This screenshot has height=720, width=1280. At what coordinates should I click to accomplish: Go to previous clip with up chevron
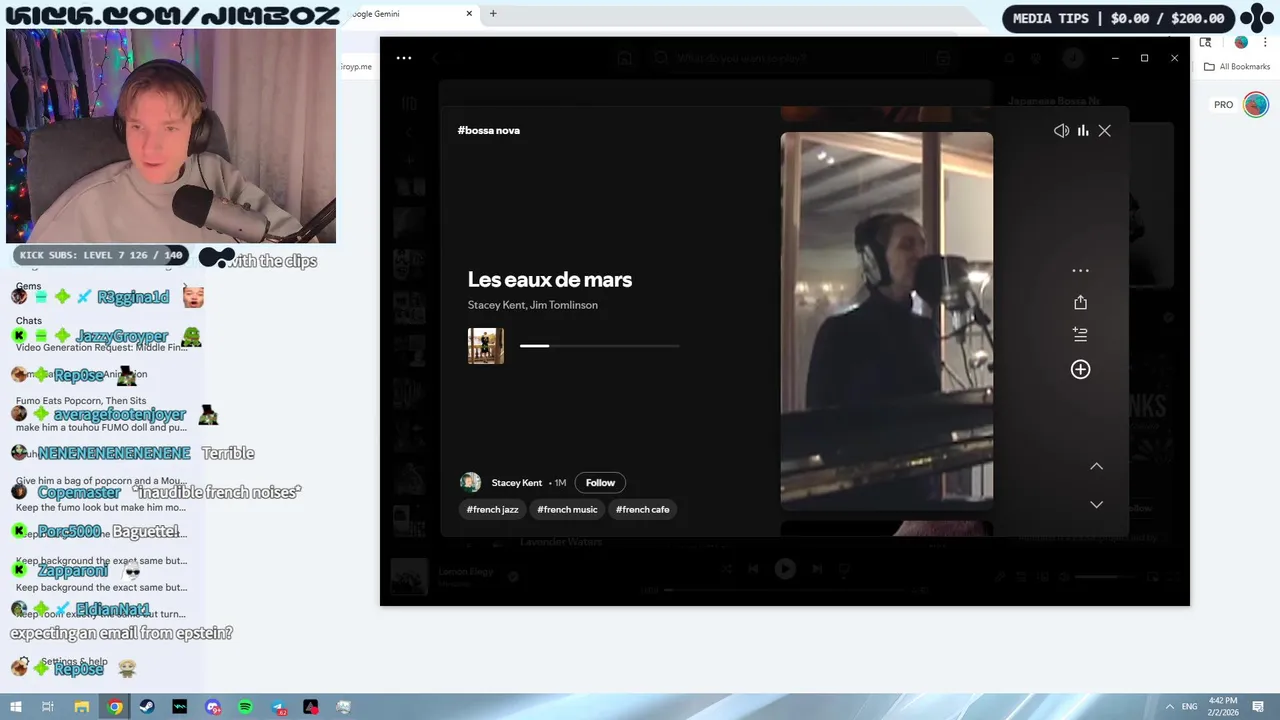coord(1096,466)
